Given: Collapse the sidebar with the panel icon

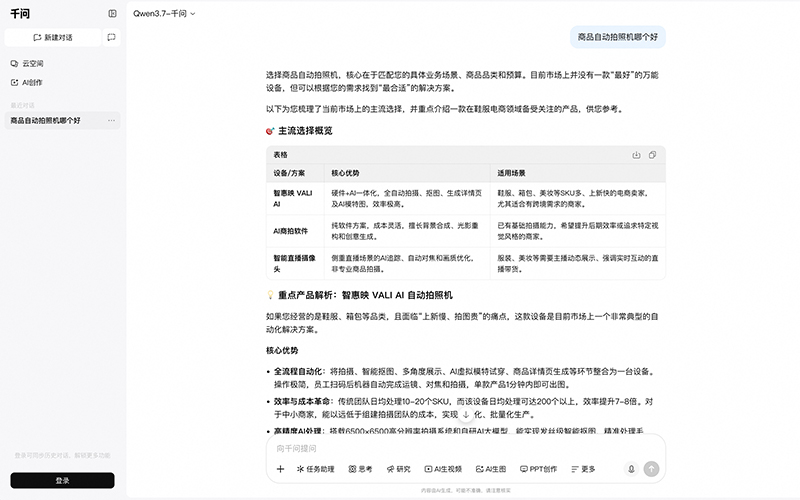Looking at the screenshot, I should pyautogui.click(x=112, y=14).
